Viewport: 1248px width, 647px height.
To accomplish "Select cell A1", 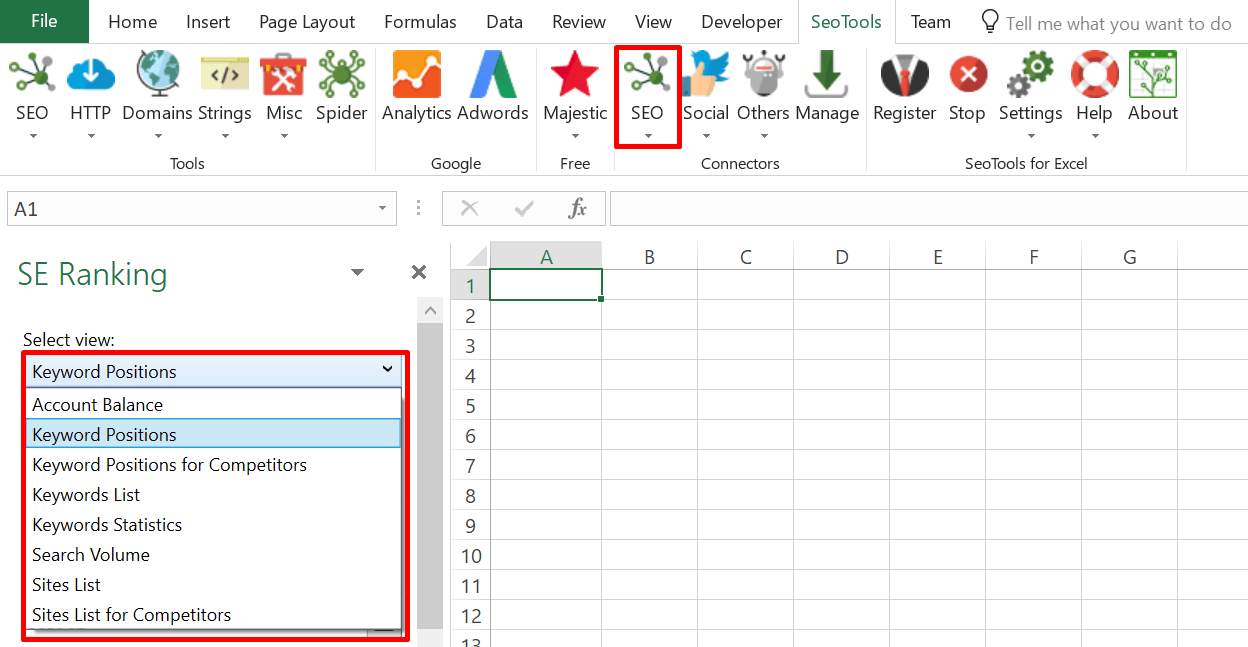I will click(546, 285).
